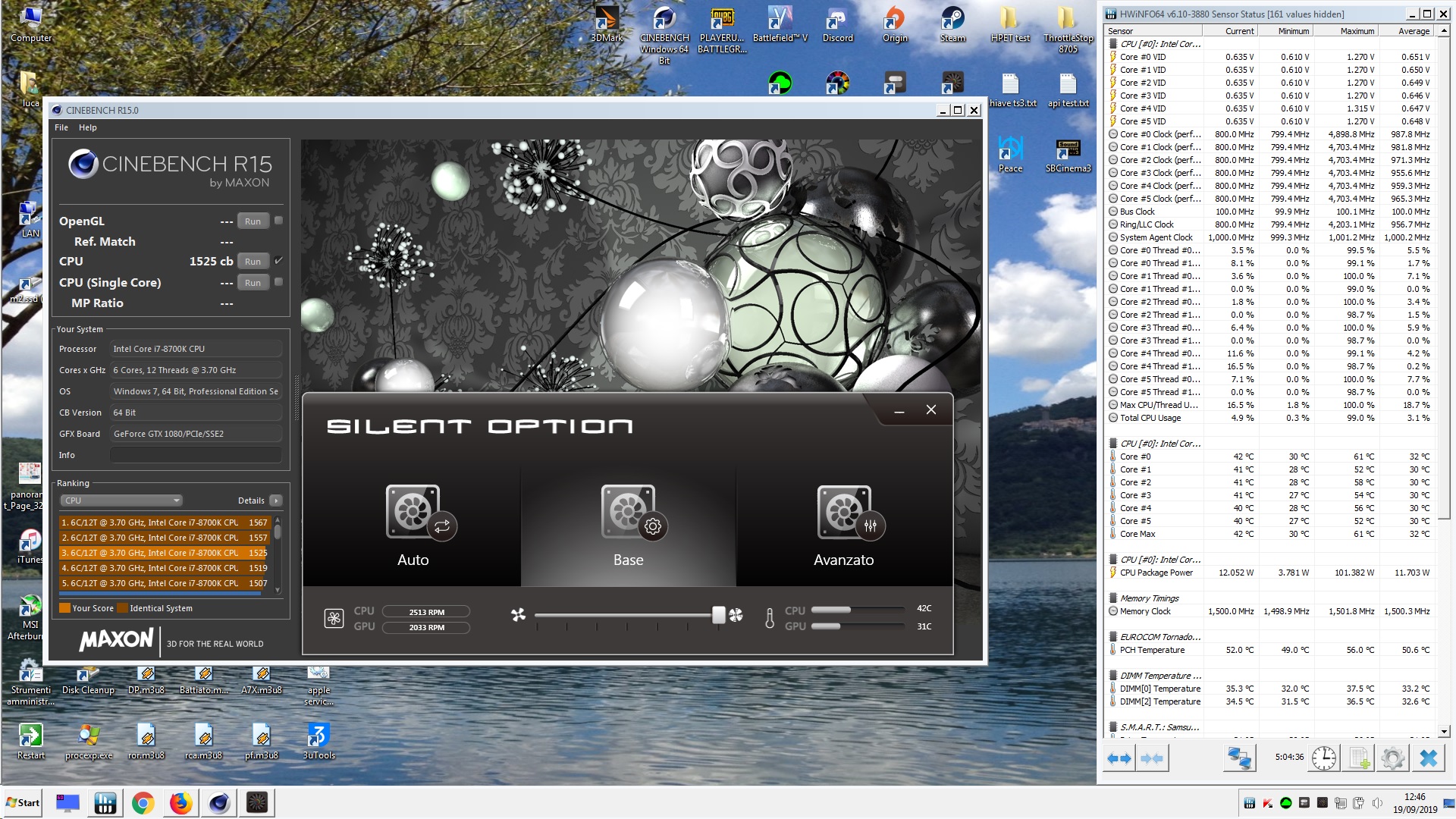Click Firefox icon in the taskbar
The width and height of the screenshot is (1456, 819).
[180, 802]
